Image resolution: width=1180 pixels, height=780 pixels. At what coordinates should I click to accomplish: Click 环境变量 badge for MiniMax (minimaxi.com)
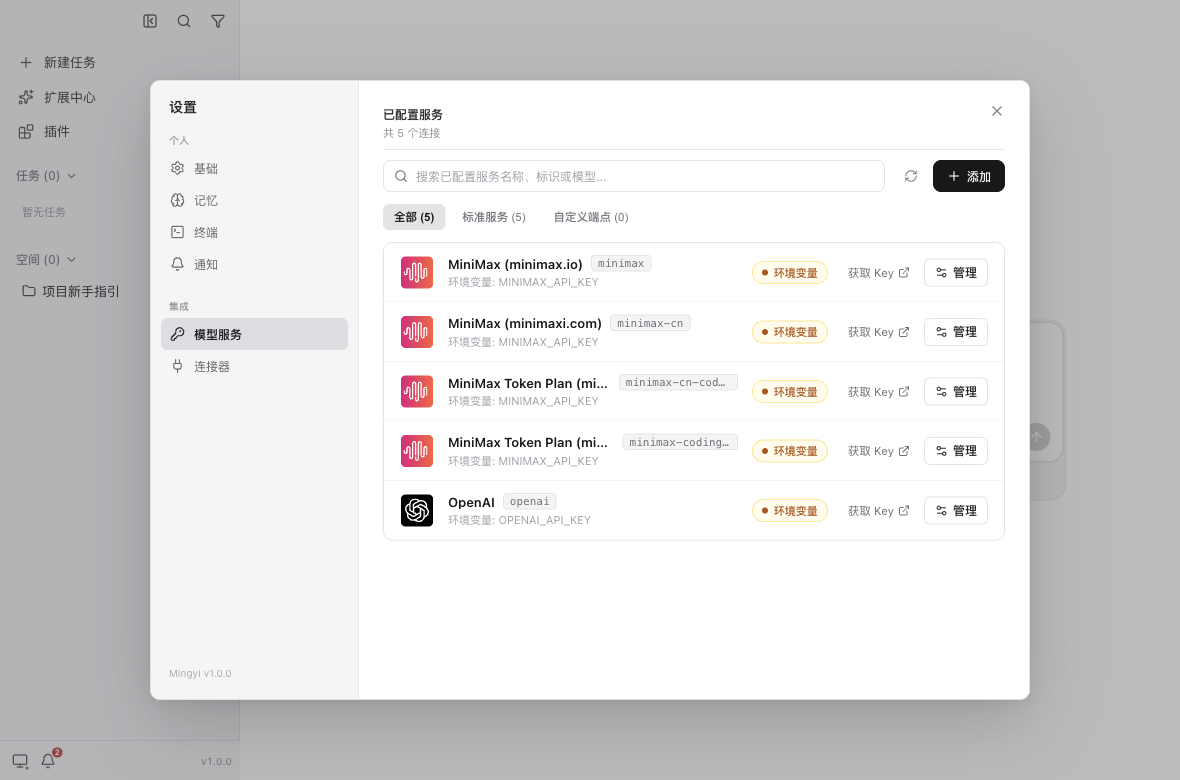(x=789, y=332)
